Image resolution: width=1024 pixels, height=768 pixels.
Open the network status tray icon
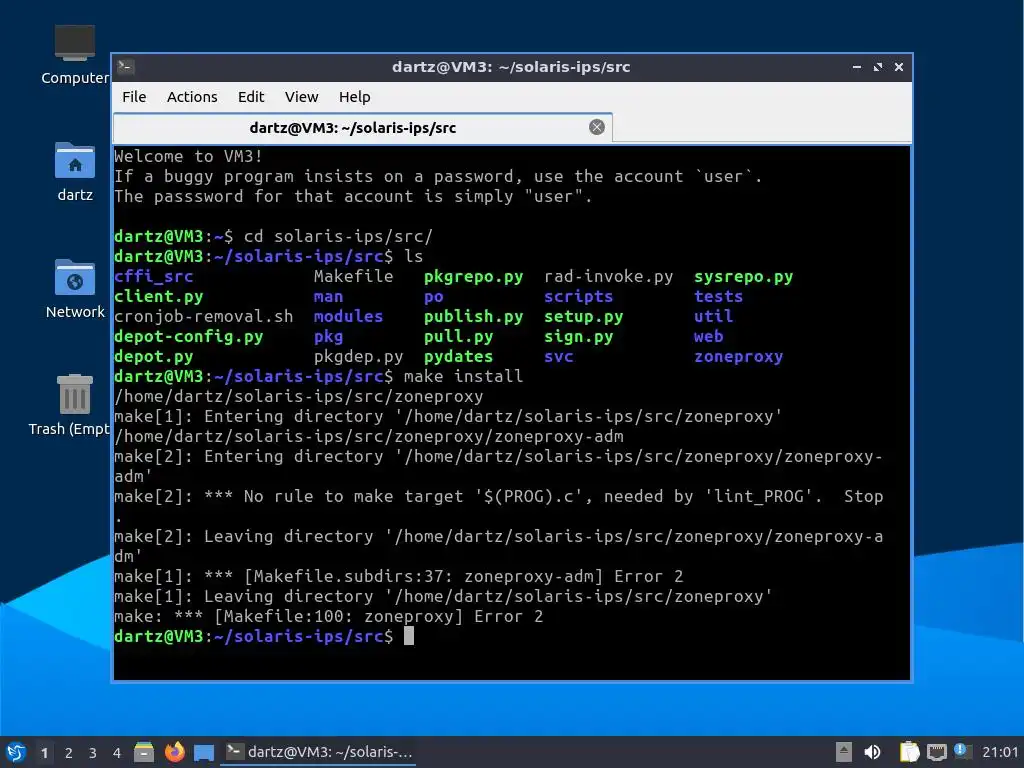[936, 752]
